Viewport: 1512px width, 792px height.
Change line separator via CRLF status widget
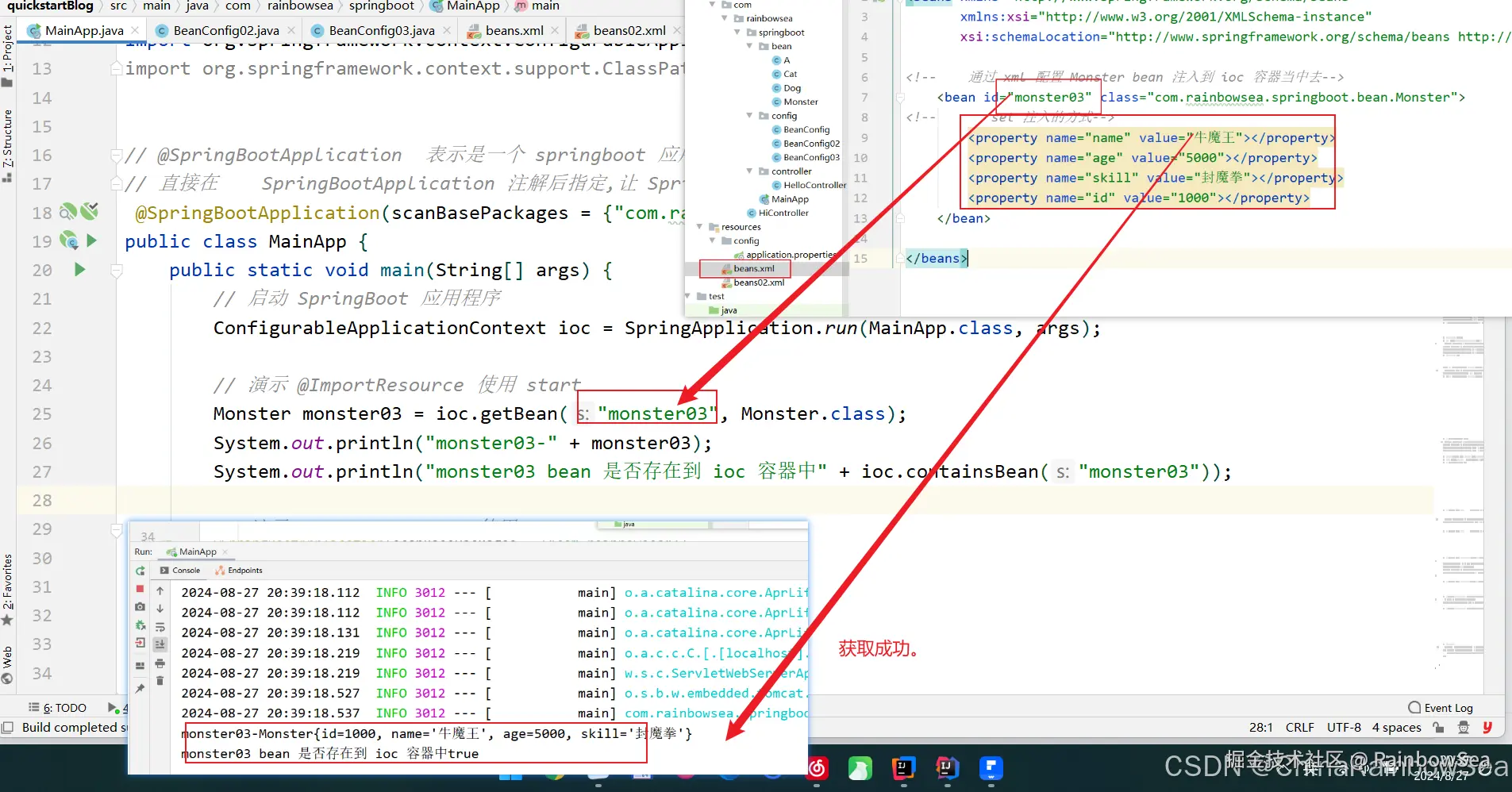[1300, 727]
